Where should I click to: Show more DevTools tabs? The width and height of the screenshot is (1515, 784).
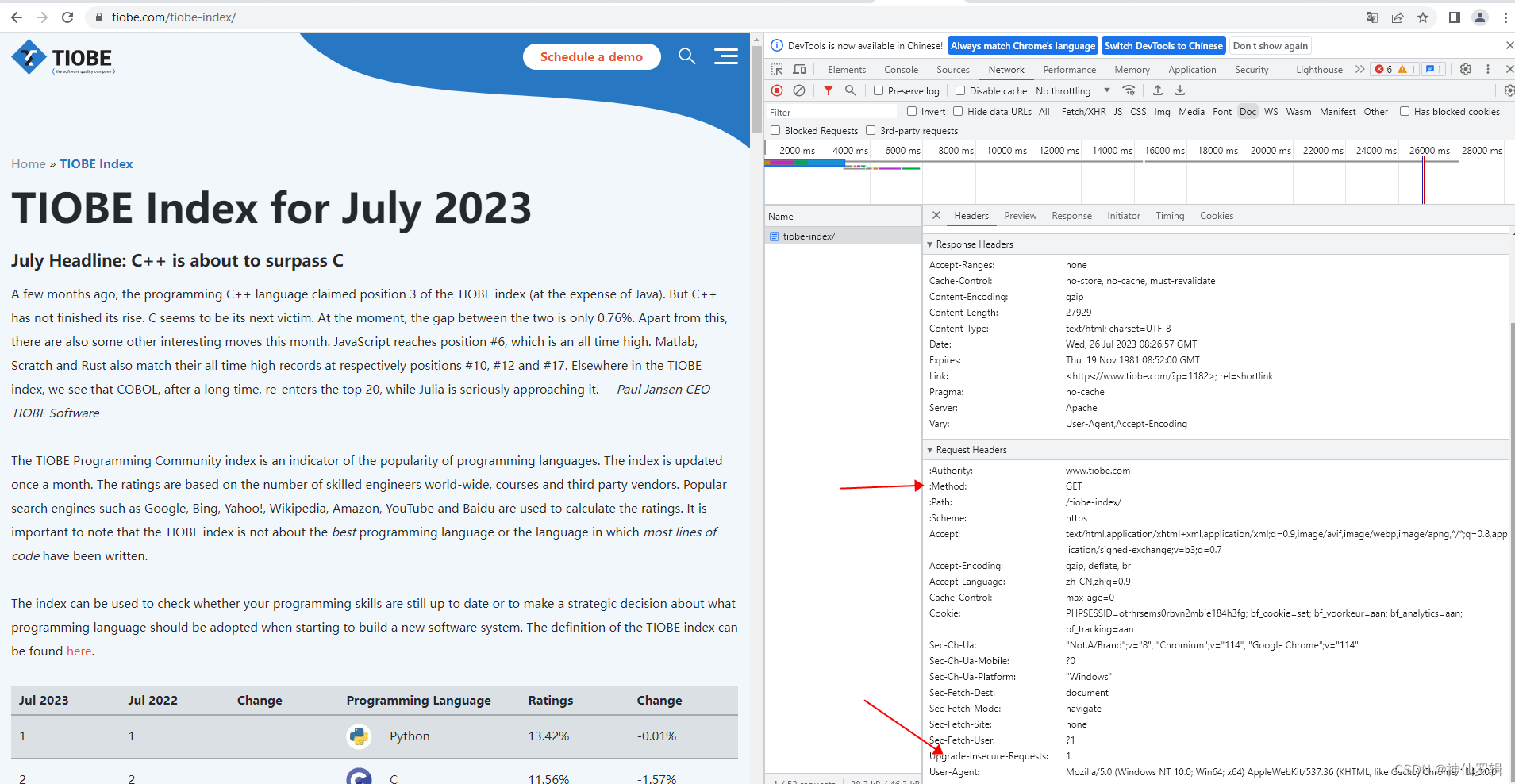click(x=1359, y=70)
